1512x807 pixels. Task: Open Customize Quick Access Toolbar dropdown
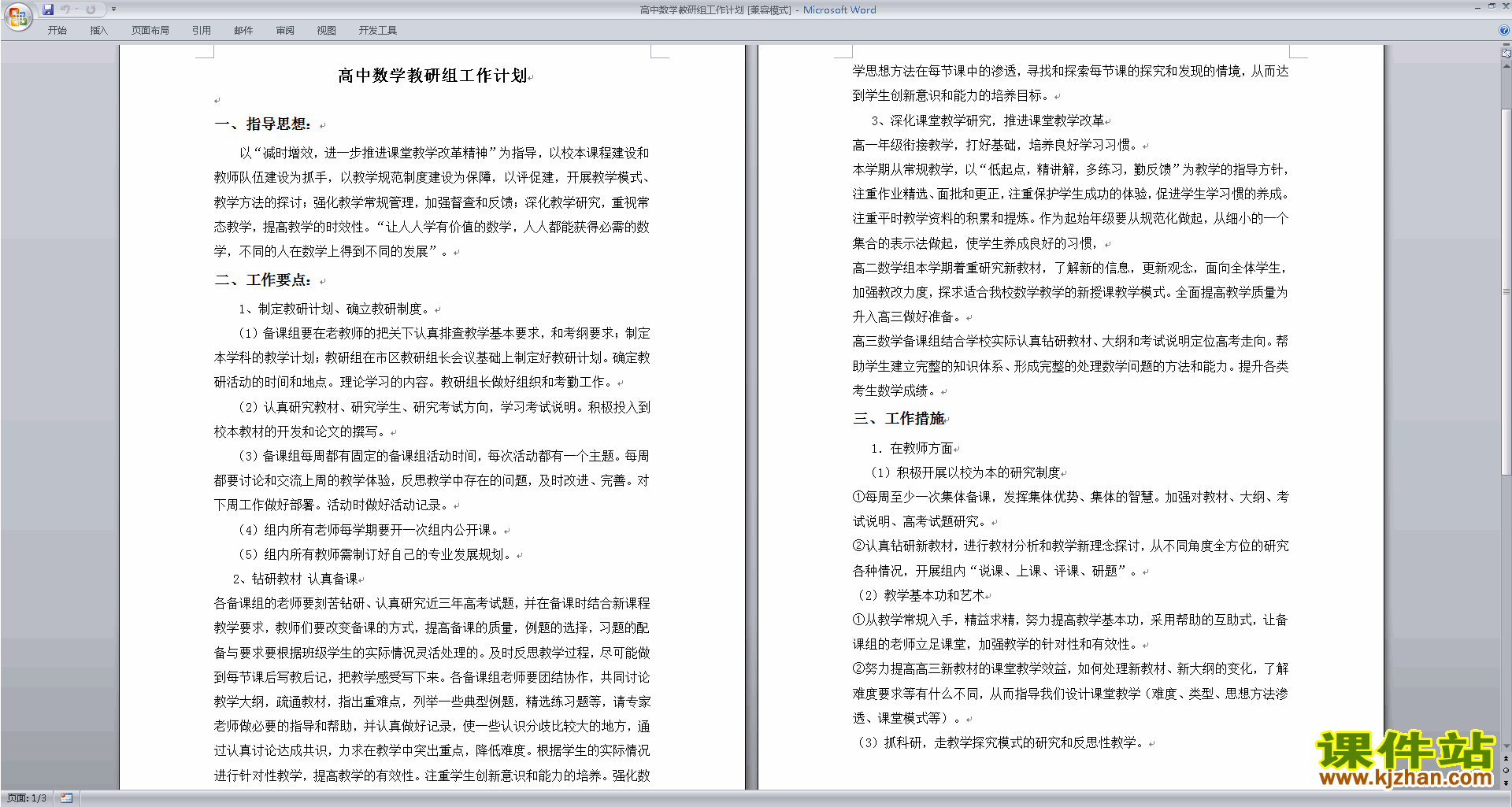(113, 9)
